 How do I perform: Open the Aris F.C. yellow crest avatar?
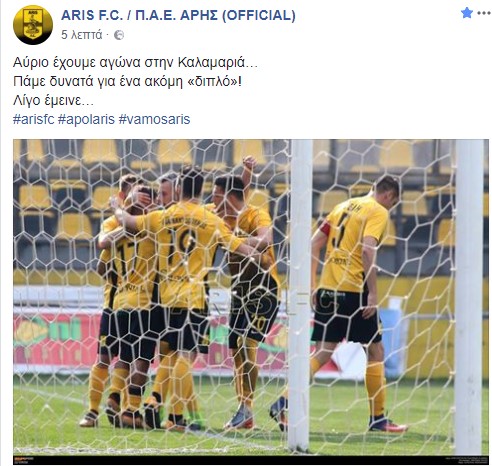click(x=33, y=25)
